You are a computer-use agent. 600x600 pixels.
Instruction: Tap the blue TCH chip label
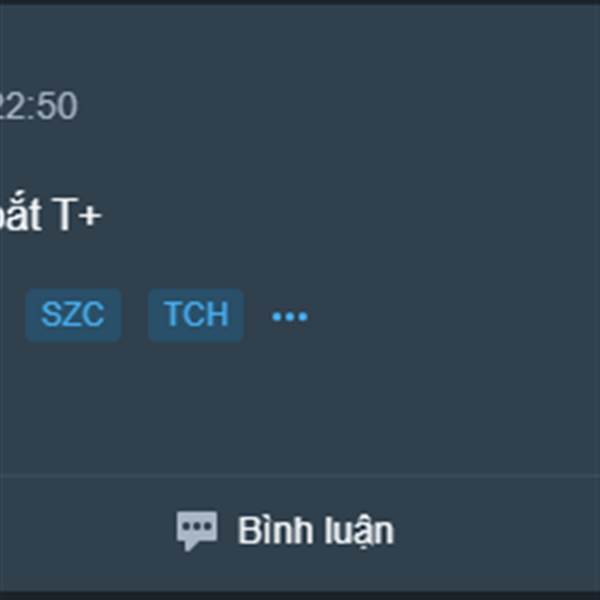click(x=196, y=315)
